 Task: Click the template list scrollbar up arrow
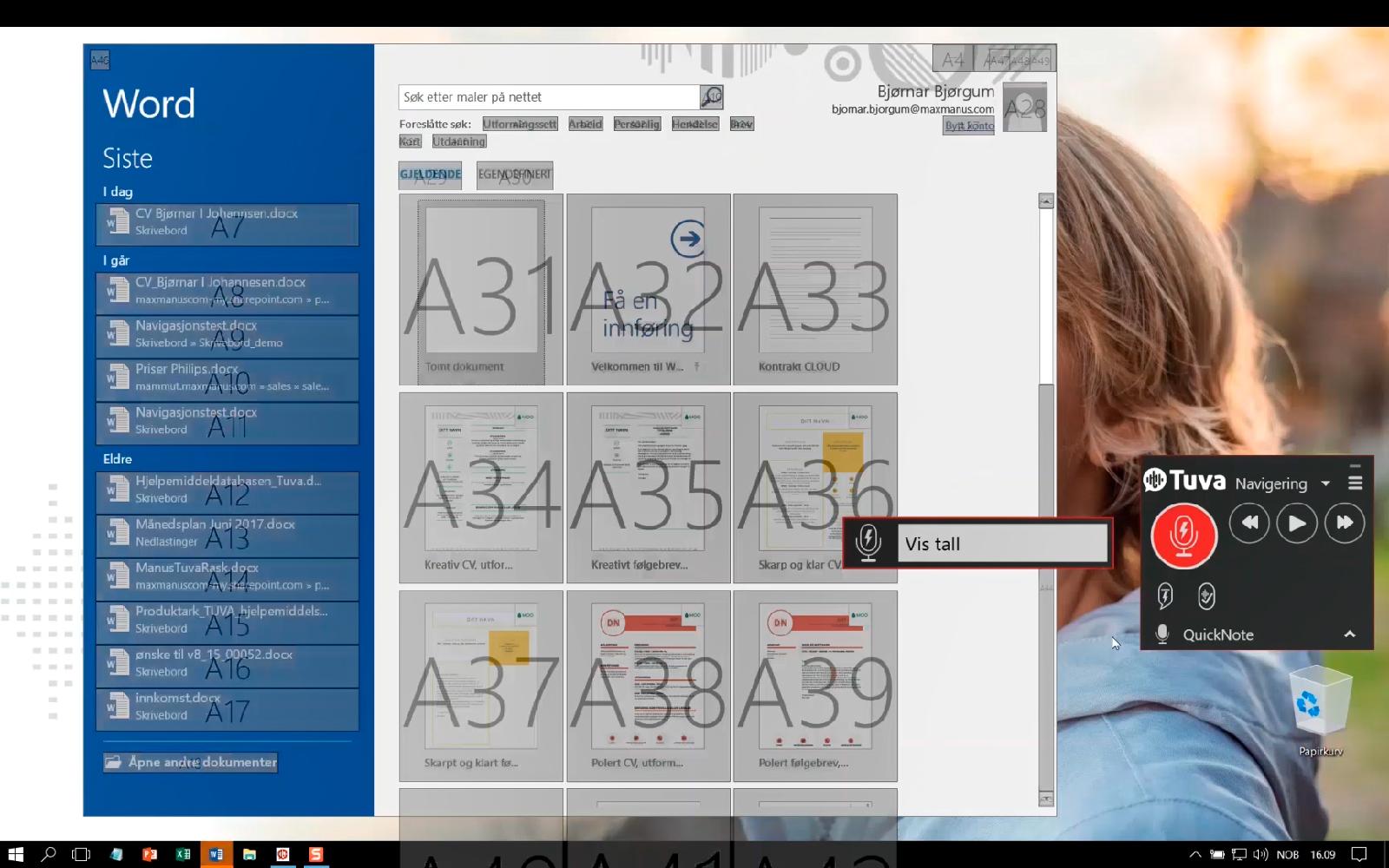(1046, 201)
